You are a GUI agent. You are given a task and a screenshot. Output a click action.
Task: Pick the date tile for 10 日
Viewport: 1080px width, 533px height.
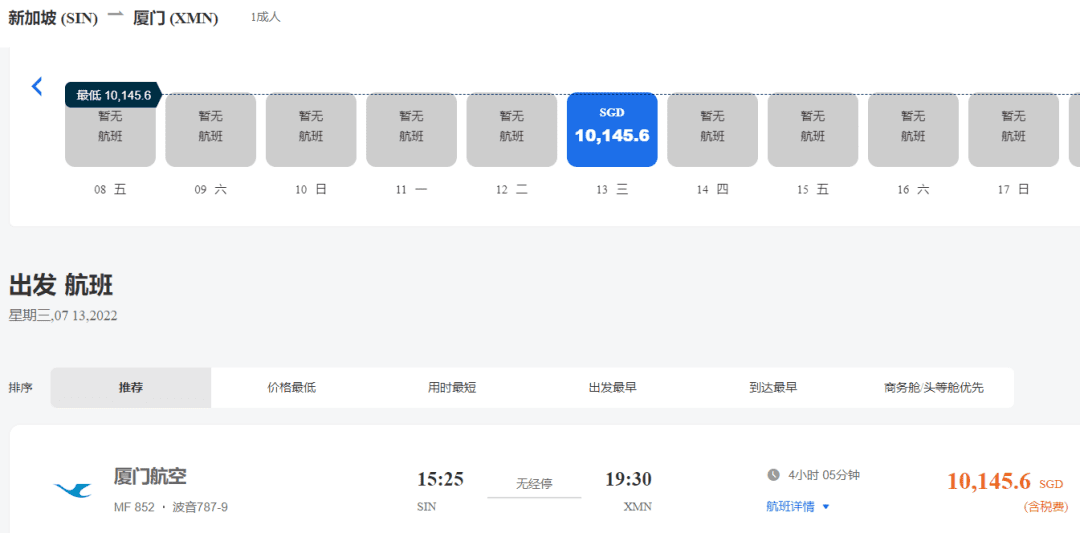[x=311, y=129]
